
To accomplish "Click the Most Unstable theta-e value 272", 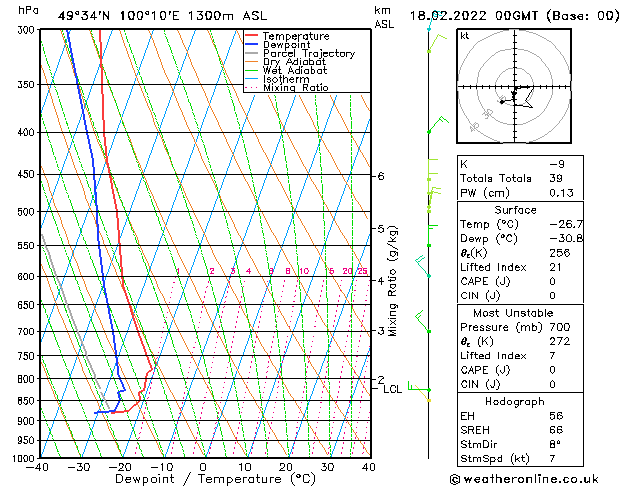I will pyautogui.click(x=560, y=341).
